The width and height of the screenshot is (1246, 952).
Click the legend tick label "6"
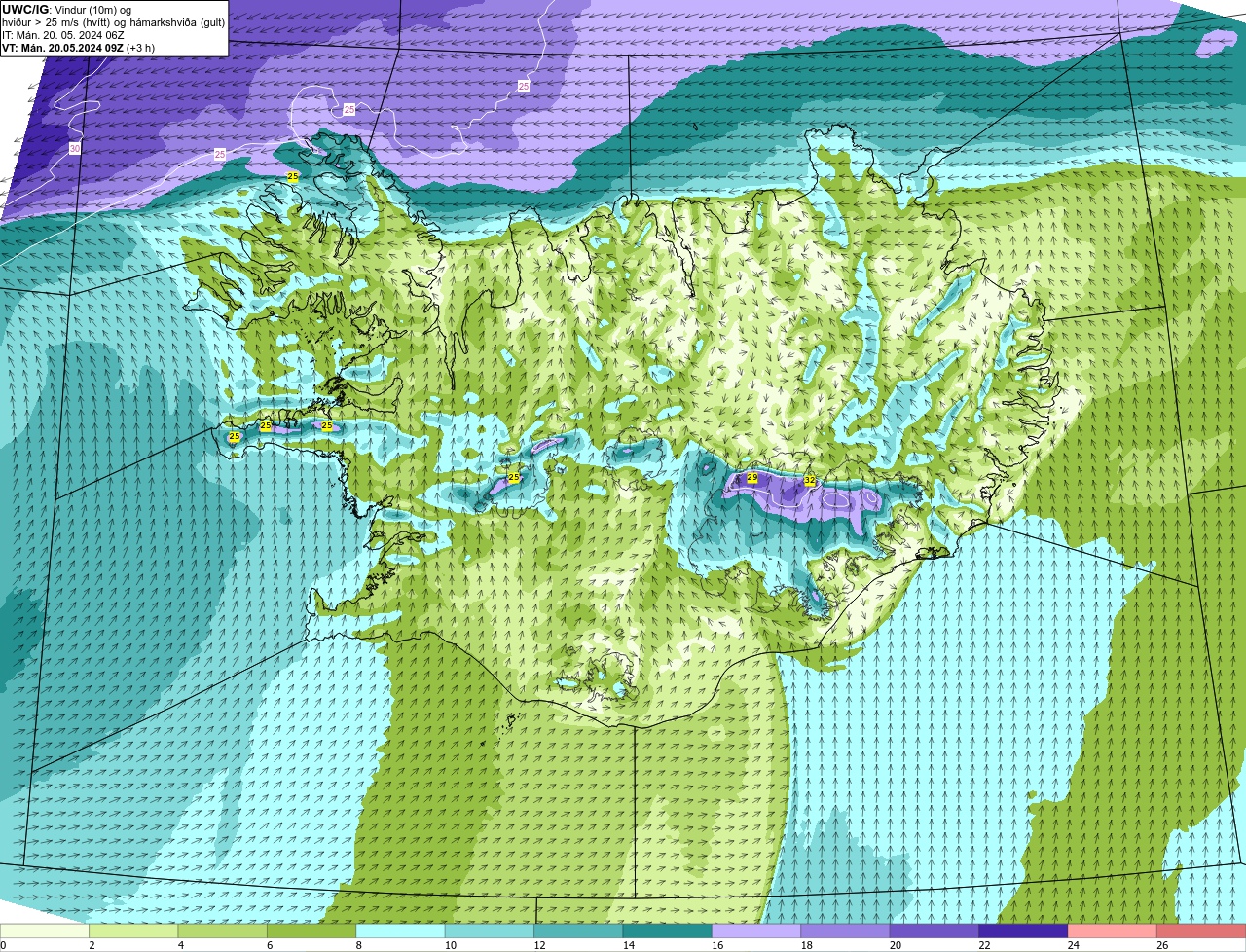pos(270,945)
